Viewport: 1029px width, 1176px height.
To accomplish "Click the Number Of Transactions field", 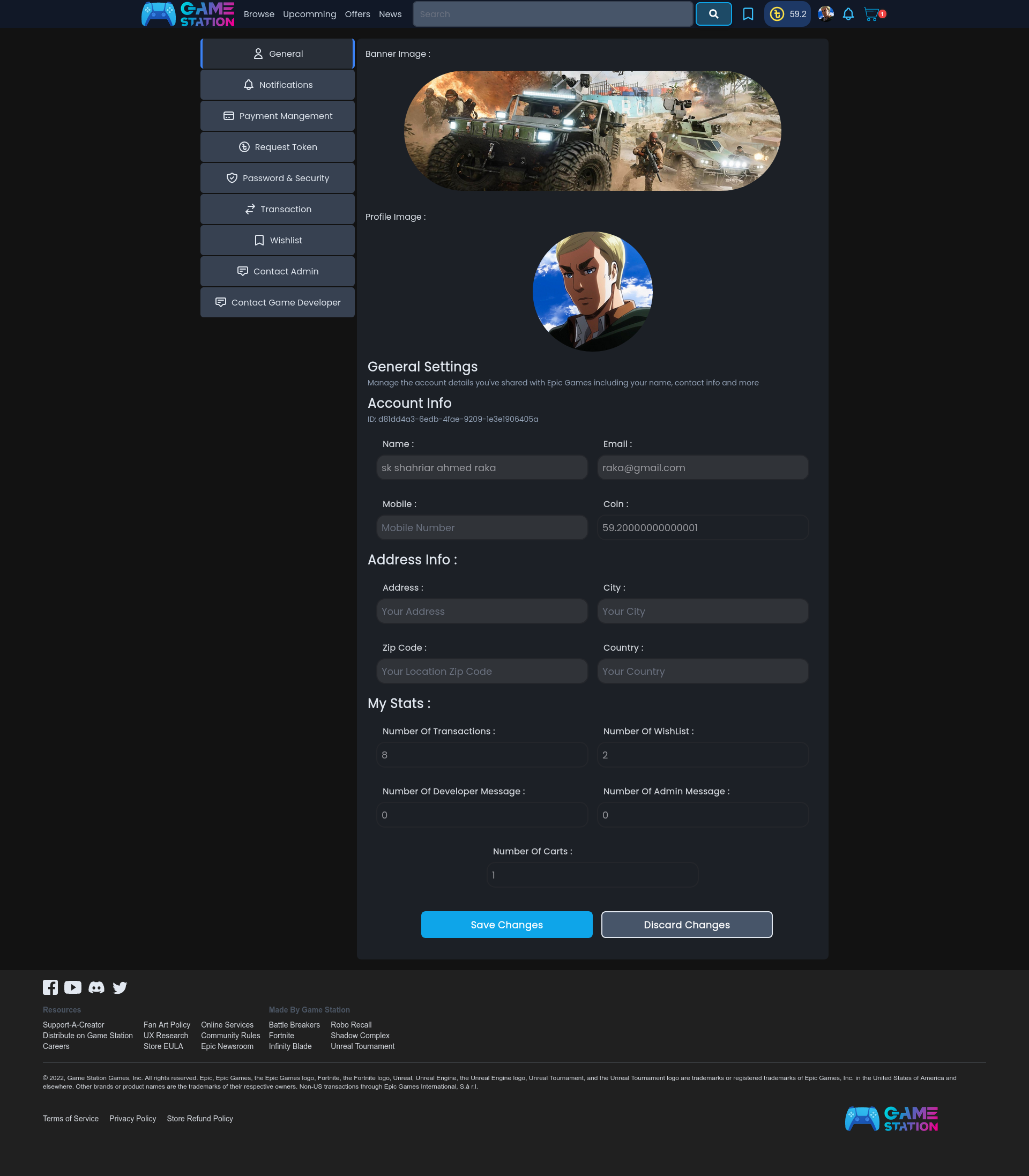I will click(482, 755).
